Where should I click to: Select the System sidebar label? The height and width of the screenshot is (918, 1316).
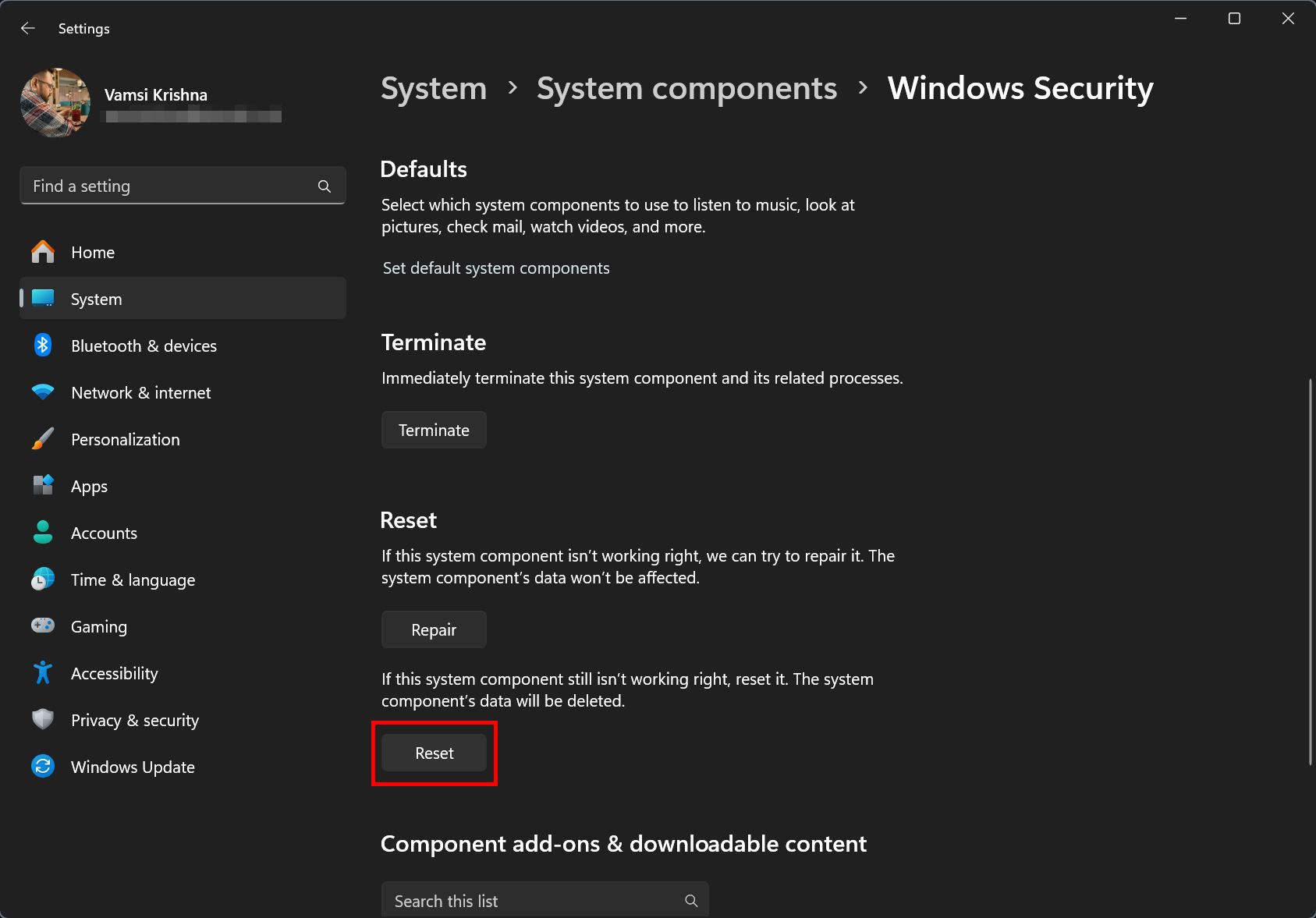coord(96,300)
